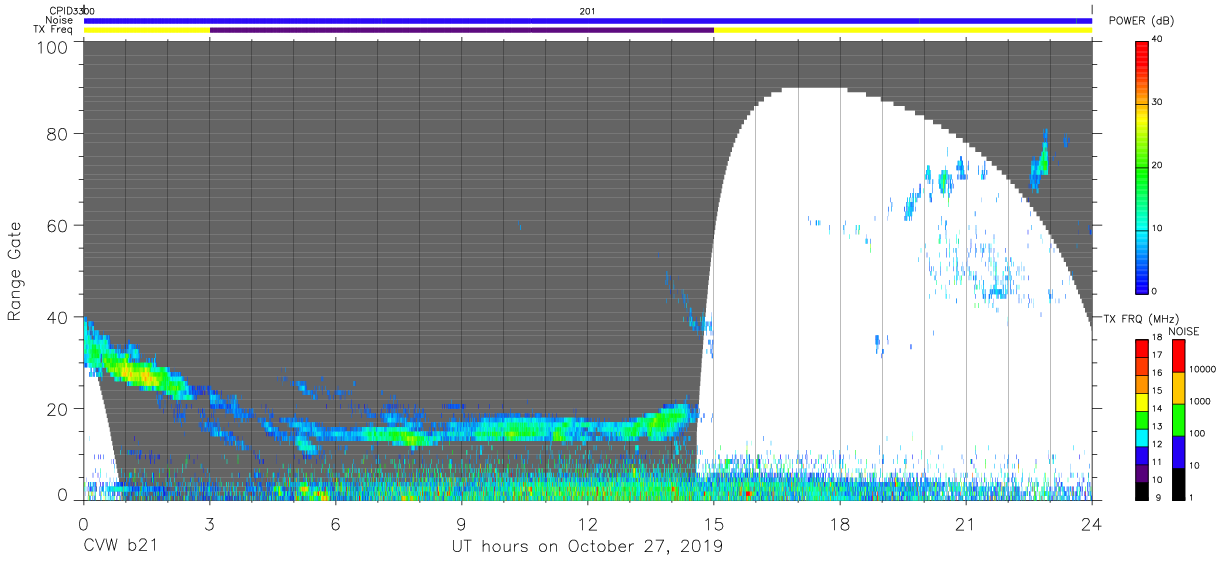Click the "18" tick on UT hours axis
This screenshot has width=1228, height=567.
839,524
